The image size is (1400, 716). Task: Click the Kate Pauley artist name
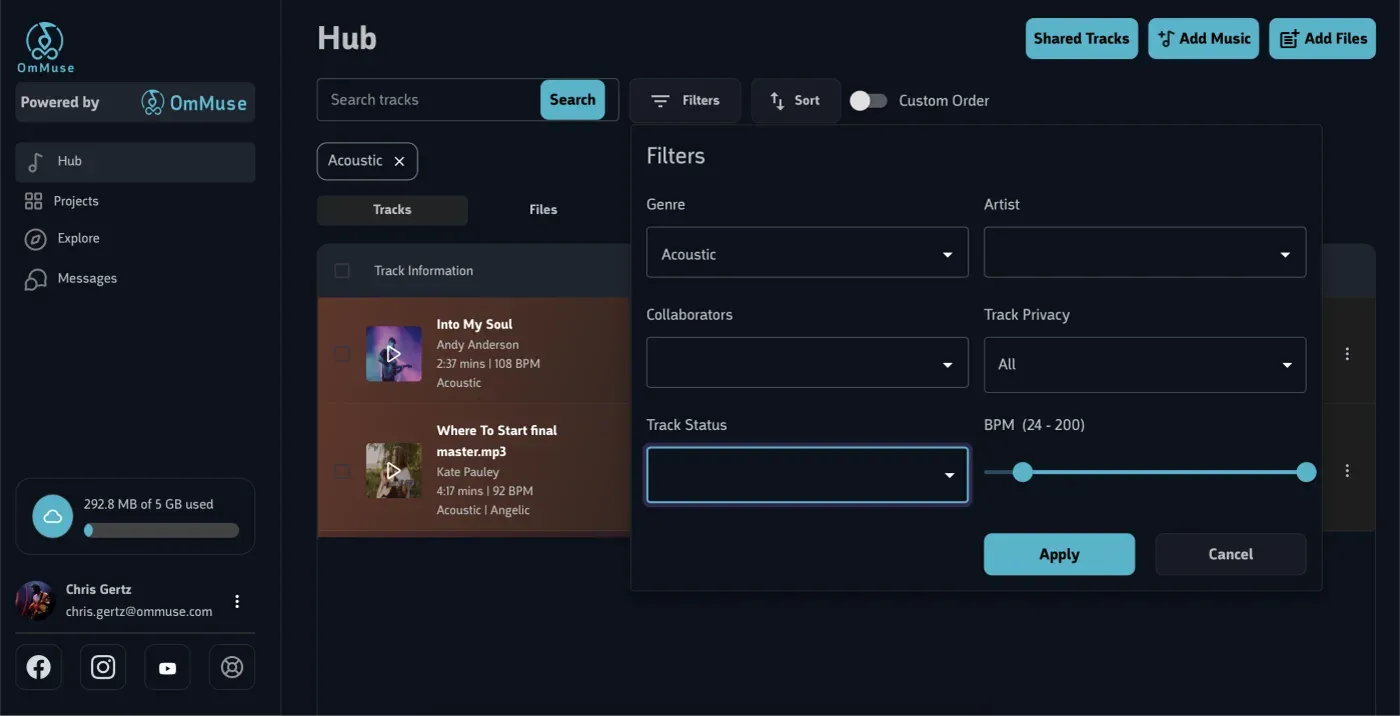click(x=467, y=472)
